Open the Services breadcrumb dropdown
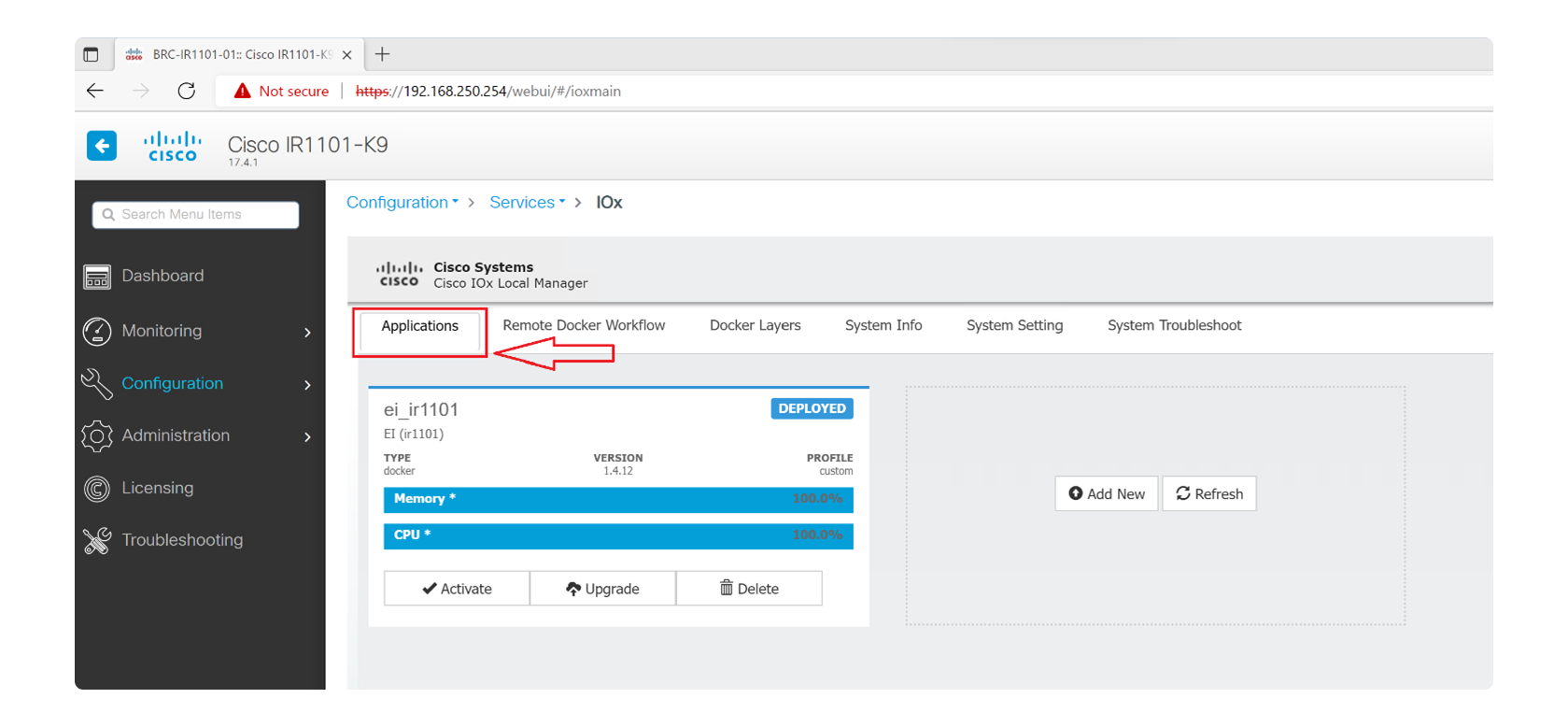The width and height of the screenshot is (1568, 727). click(x=527, y=203)
